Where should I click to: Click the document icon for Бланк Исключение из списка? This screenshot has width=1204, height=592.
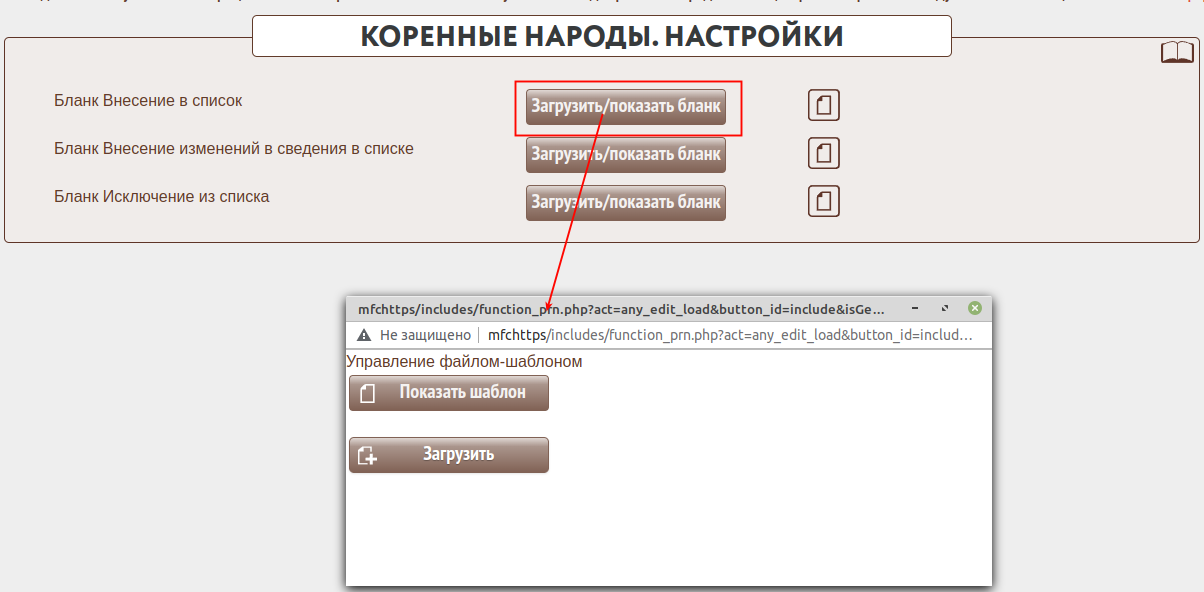click(x=823, y=201)
